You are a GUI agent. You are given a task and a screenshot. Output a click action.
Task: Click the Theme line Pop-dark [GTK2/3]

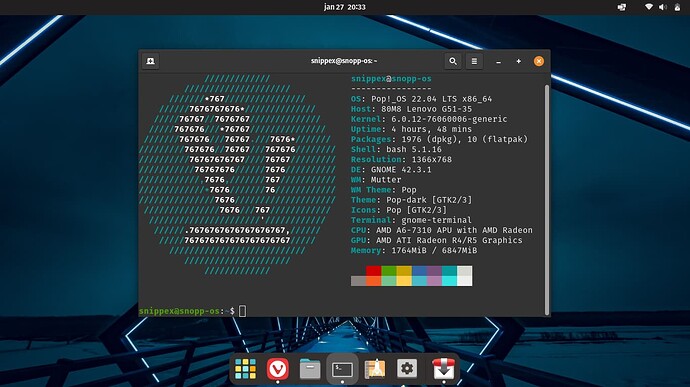coord(411,200)
